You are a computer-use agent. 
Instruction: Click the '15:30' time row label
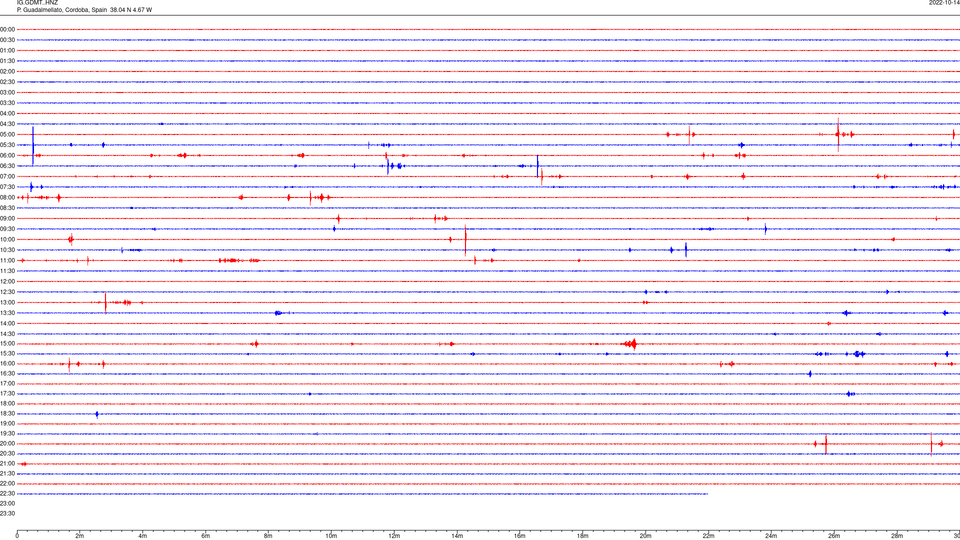click(x=7, y=353)
